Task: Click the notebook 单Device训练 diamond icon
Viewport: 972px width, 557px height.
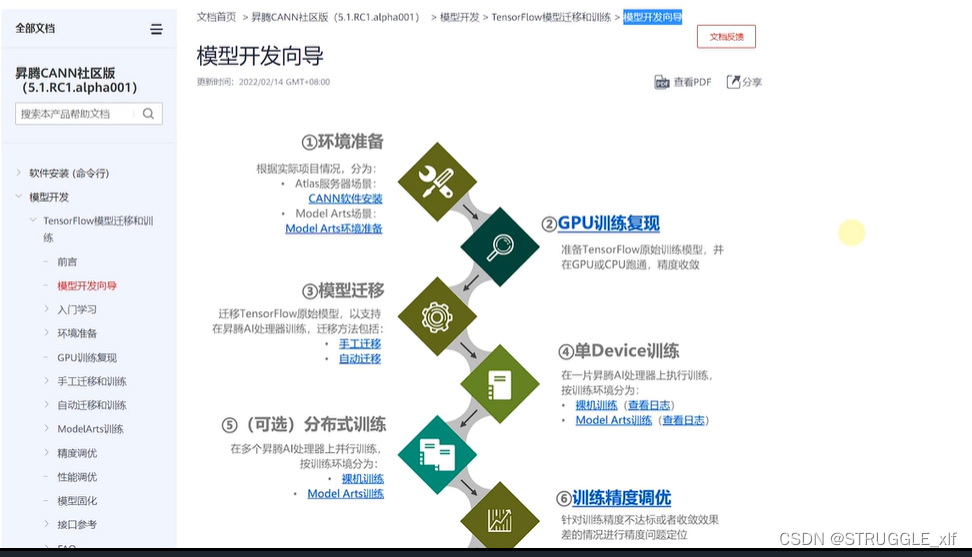Action: (500, 384)
